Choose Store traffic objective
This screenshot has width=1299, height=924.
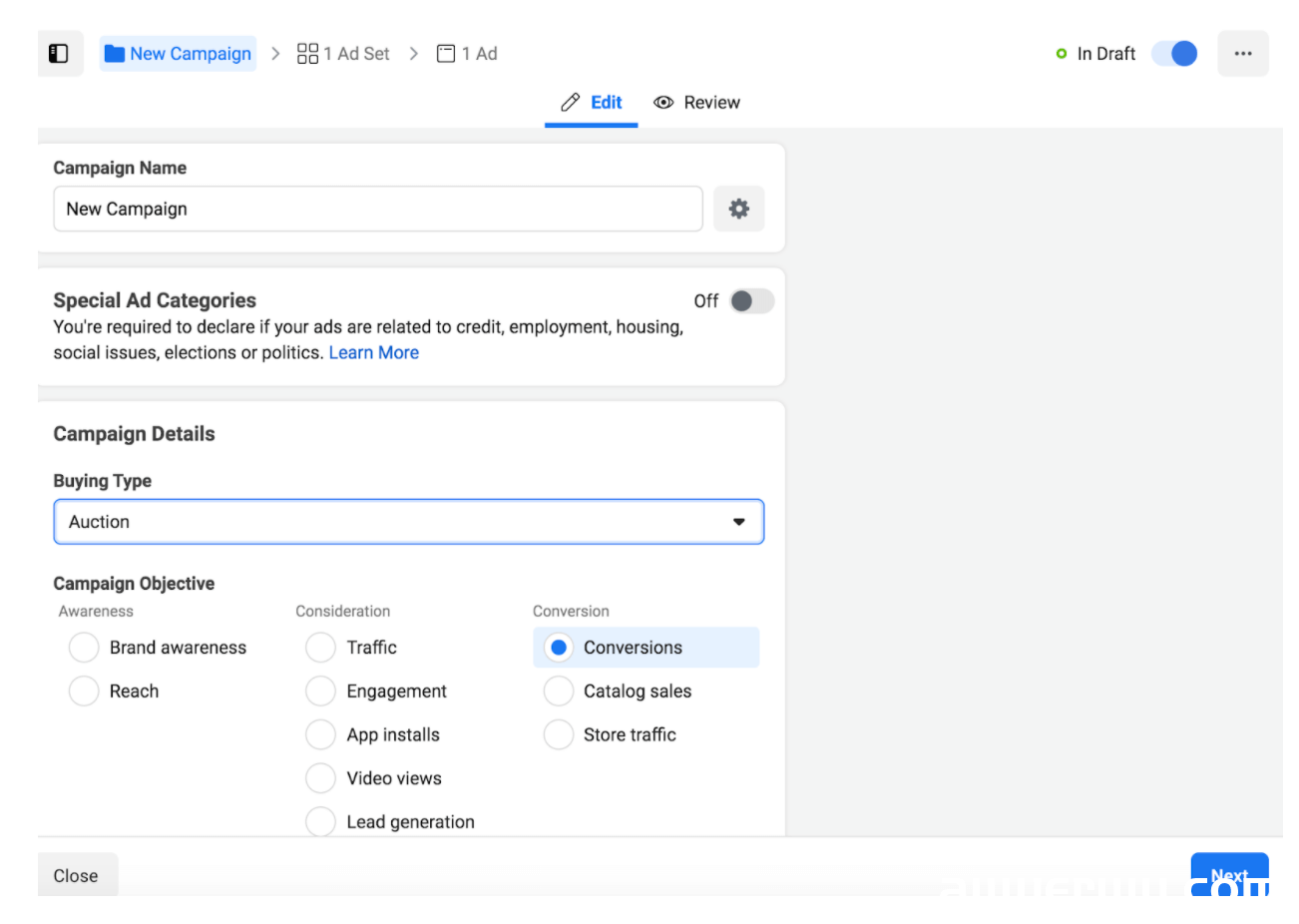559,735
